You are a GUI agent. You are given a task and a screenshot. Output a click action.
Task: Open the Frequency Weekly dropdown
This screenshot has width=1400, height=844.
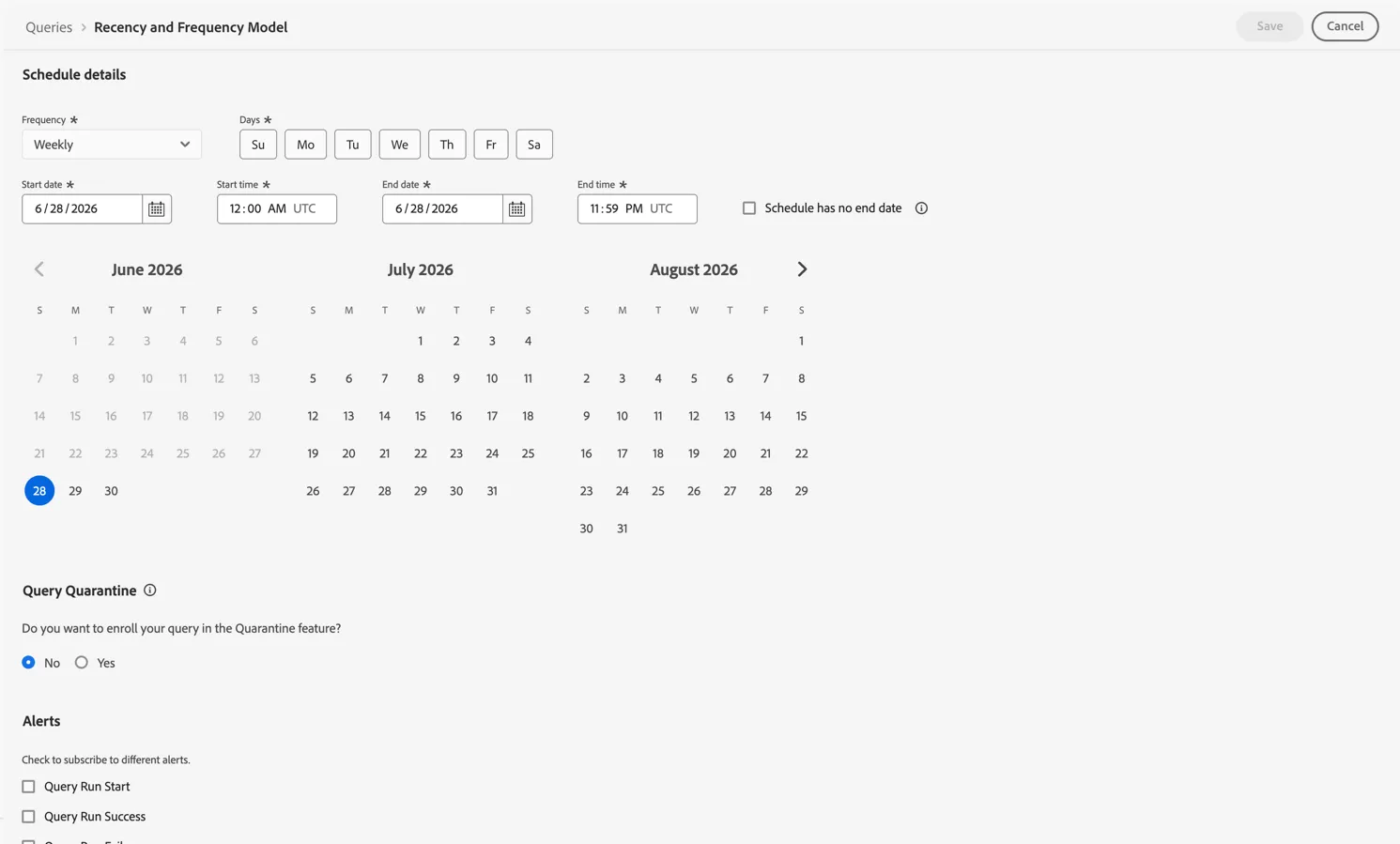[112, 145]
